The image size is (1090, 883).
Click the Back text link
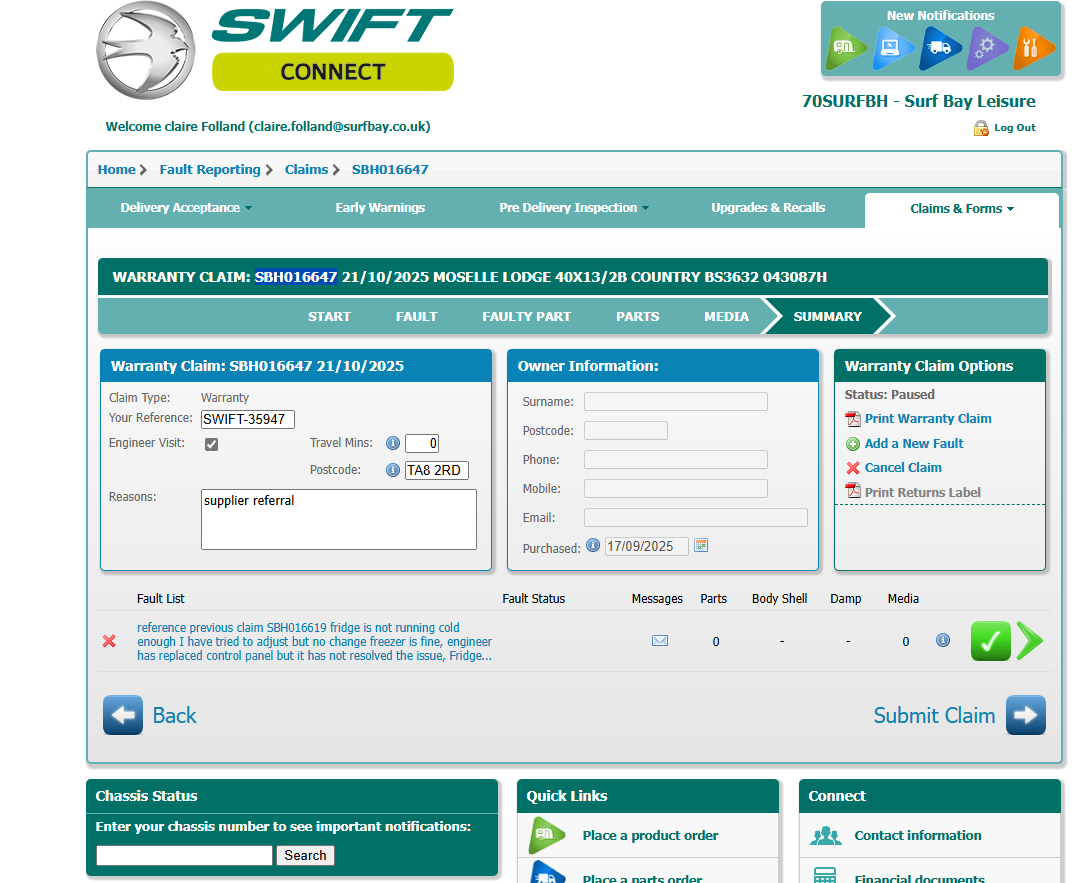[174, 715]
